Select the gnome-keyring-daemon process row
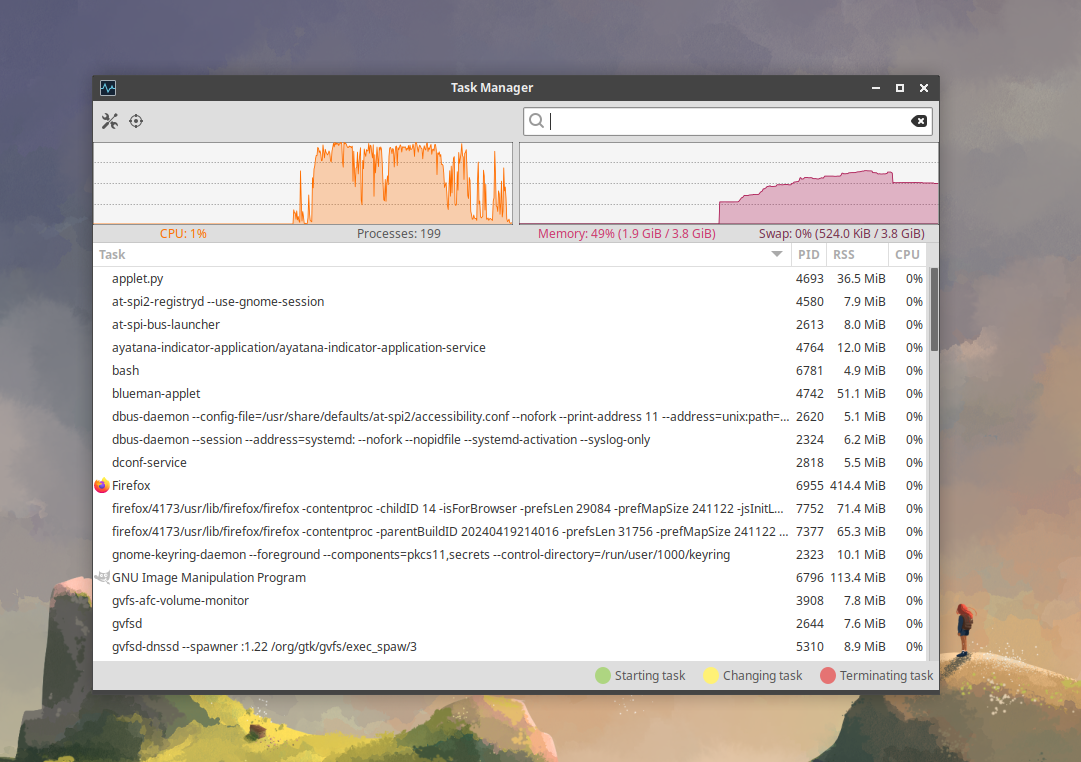This screenshot has width=1081, height=762. (x=511, y=554)
